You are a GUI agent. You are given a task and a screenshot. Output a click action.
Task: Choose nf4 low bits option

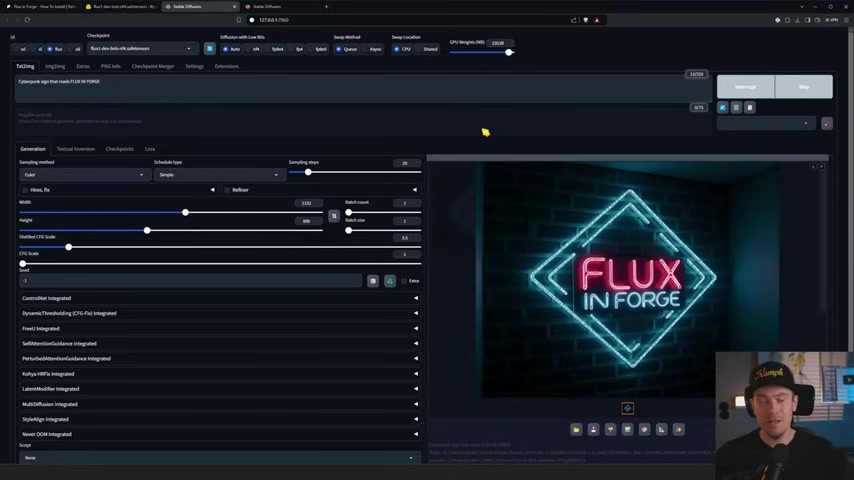[x=252, y=49]
